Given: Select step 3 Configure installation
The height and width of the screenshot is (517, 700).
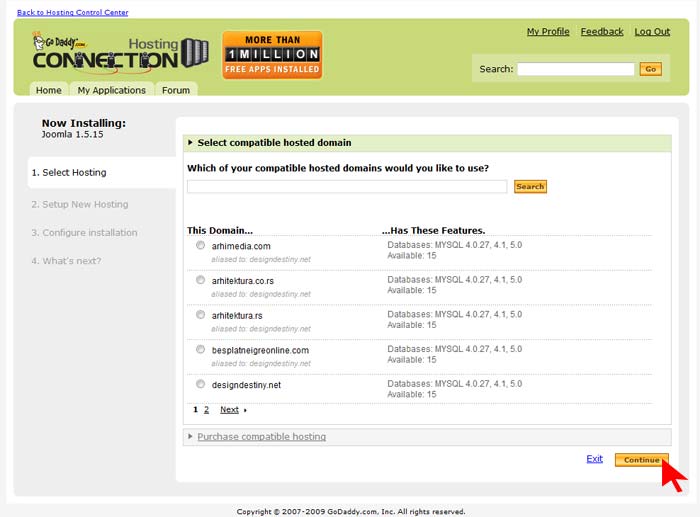Looking at the screenshot, I should coord(84,233).
